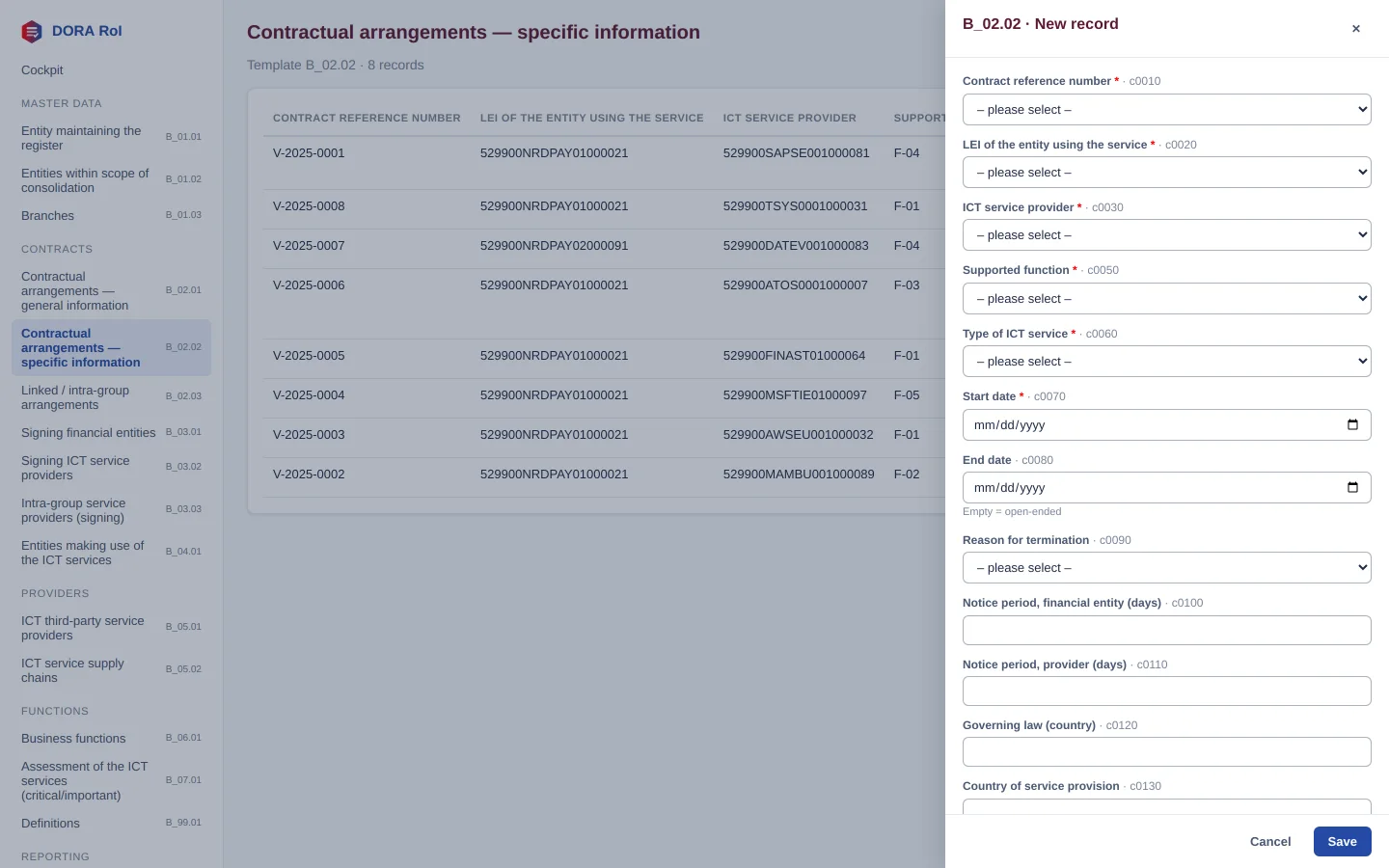Open Contract reference number dropdown

(1167, 109)
